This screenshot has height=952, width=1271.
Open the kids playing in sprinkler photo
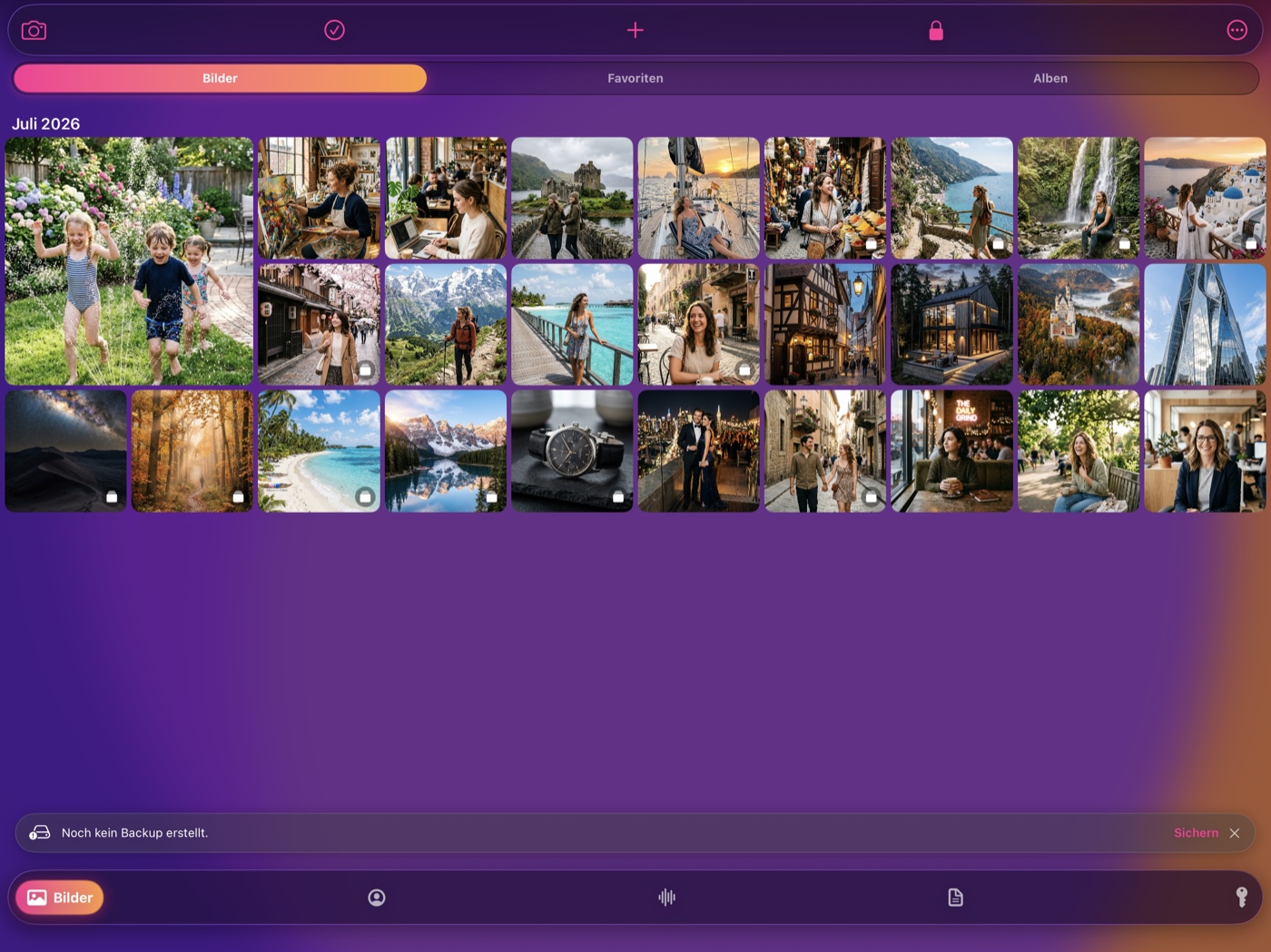[x=129, y=261]
